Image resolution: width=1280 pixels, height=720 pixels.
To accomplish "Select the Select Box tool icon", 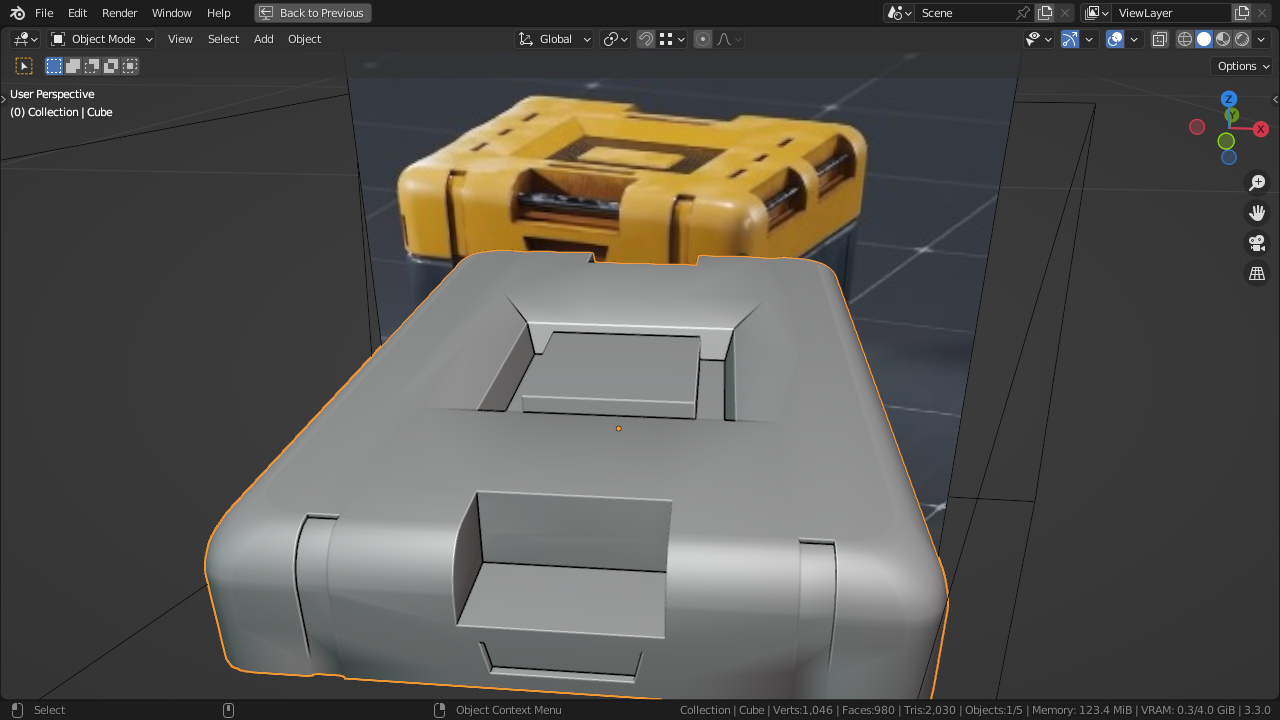I will click(x=24, y=66).
